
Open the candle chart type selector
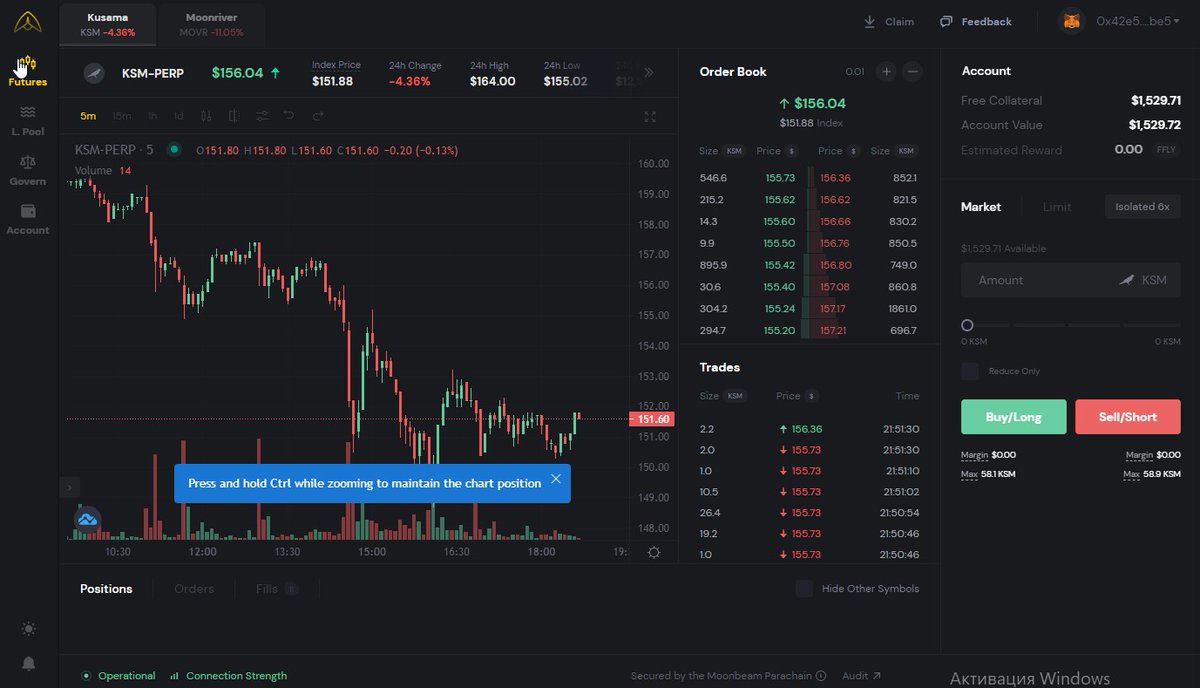click(x=206, y=116)
